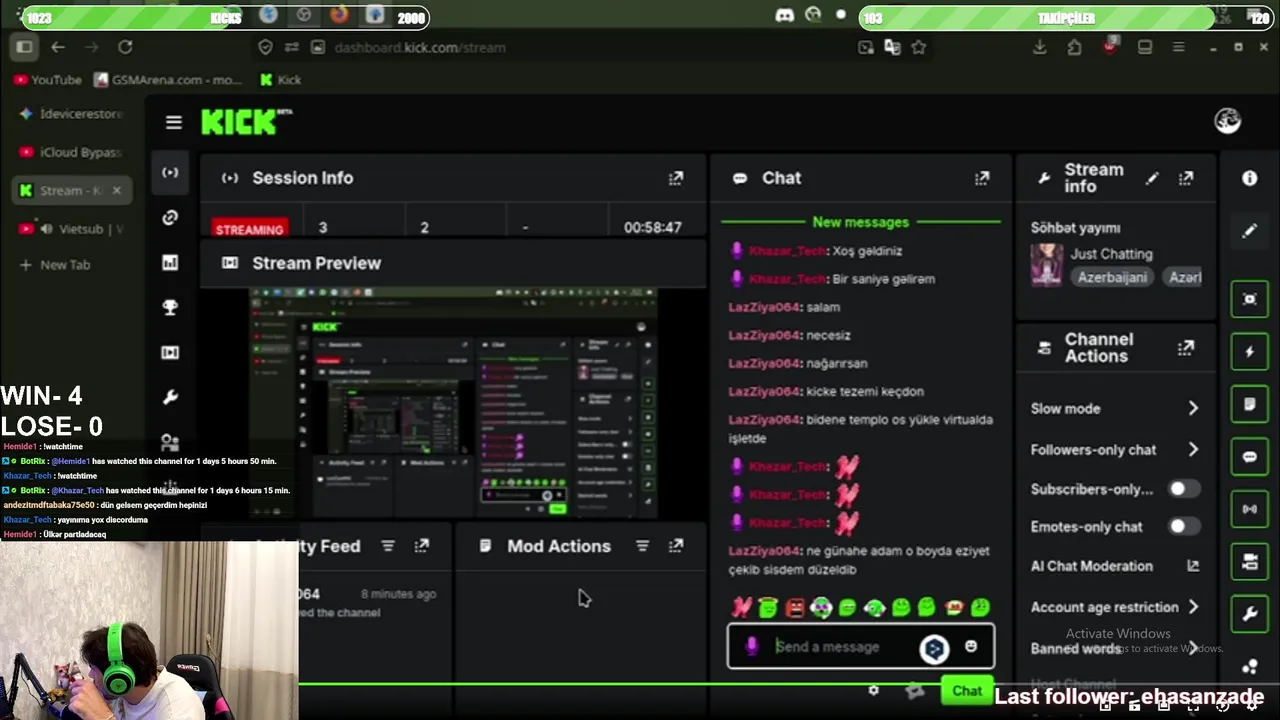Send message with Chat button
Image resolution: width=1280 pixels, height=720 pixels.
966,691
